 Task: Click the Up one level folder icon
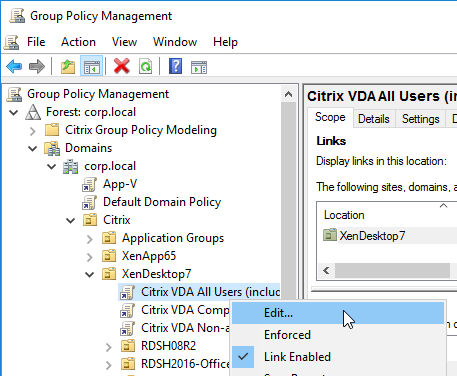[68, 67]
